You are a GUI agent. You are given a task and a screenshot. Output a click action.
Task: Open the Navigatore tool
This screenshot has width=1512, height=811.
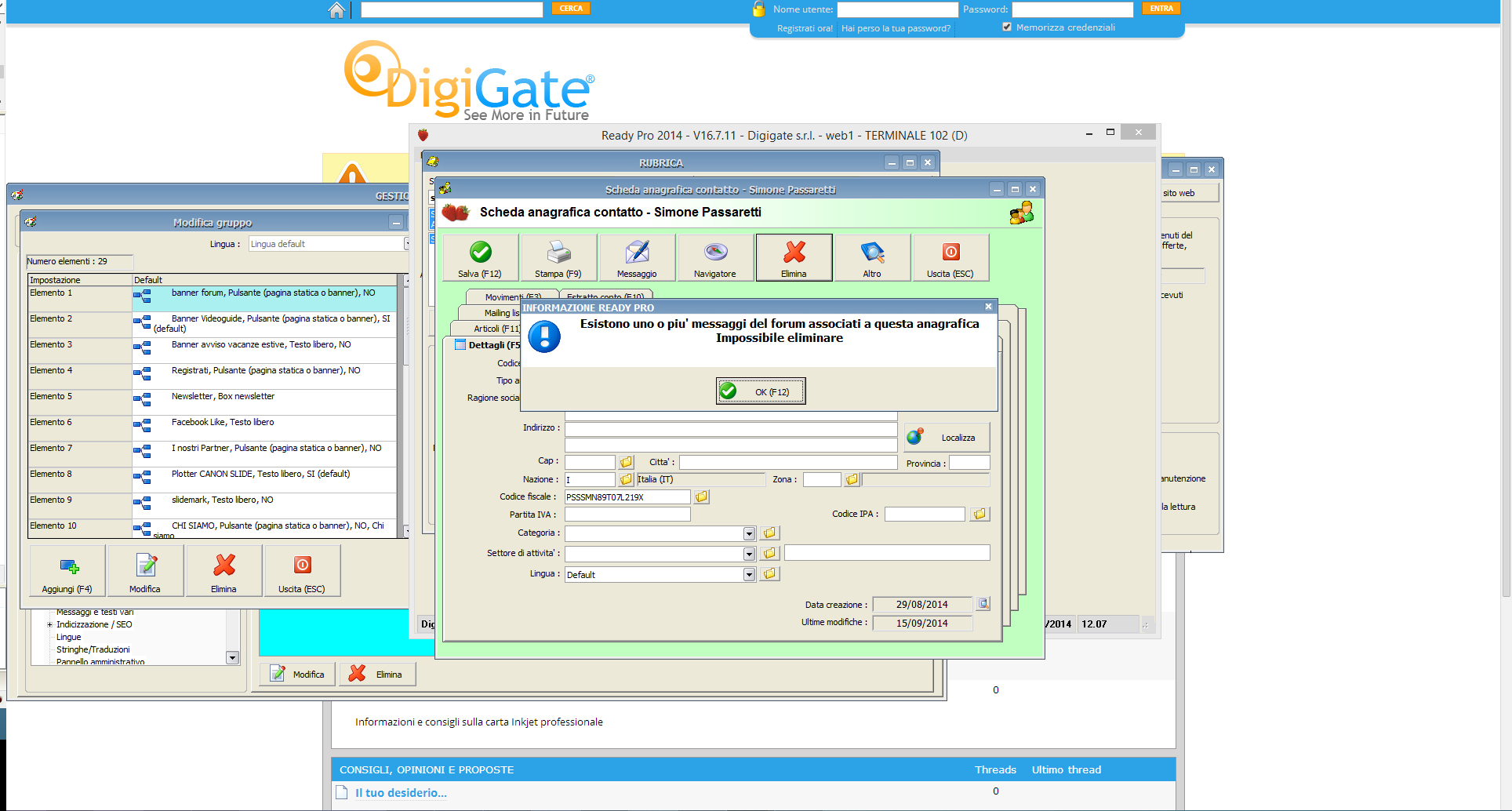tap(715, 257)
